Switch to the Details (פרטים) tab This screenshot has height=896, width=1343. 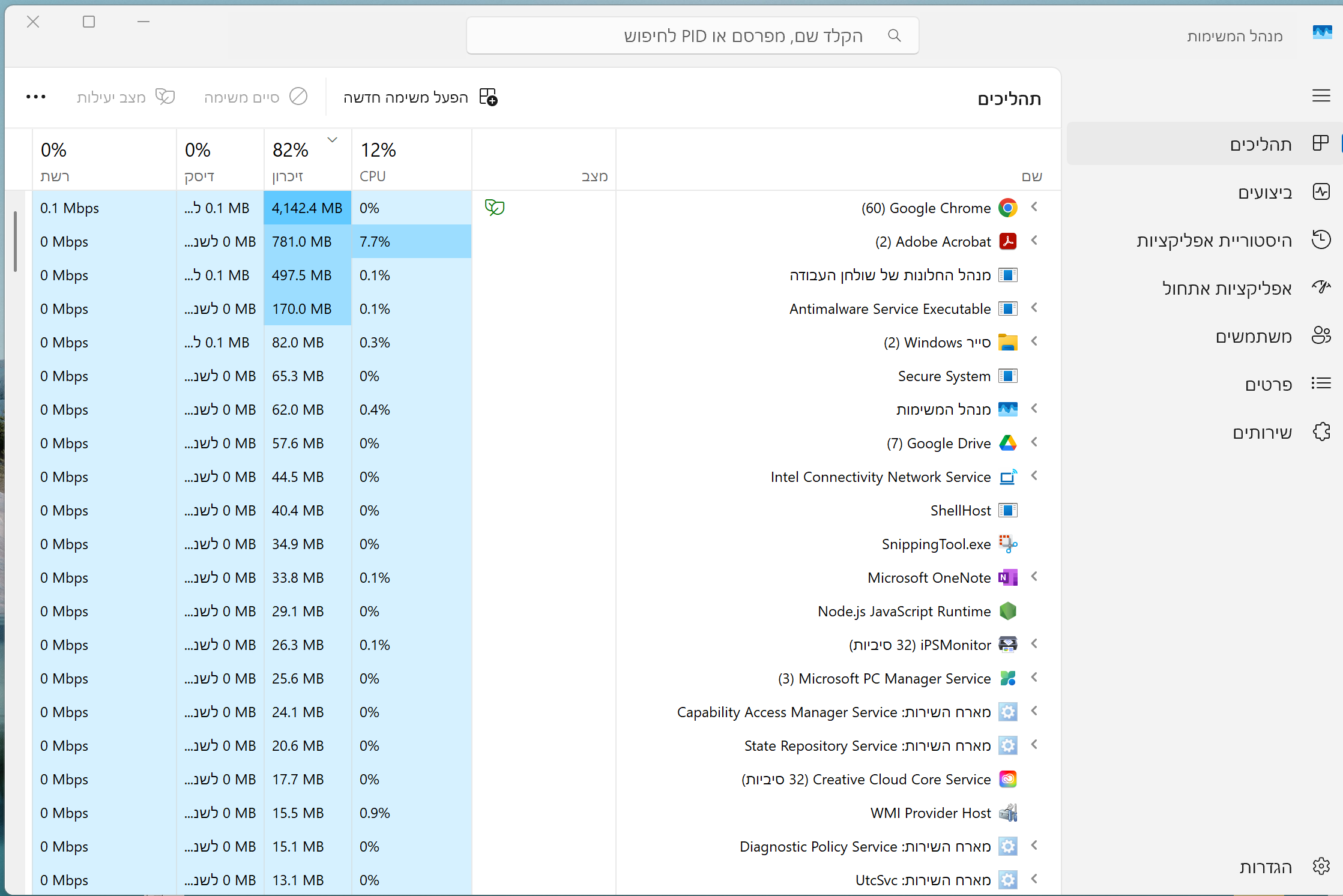[x=1268, y=385]
